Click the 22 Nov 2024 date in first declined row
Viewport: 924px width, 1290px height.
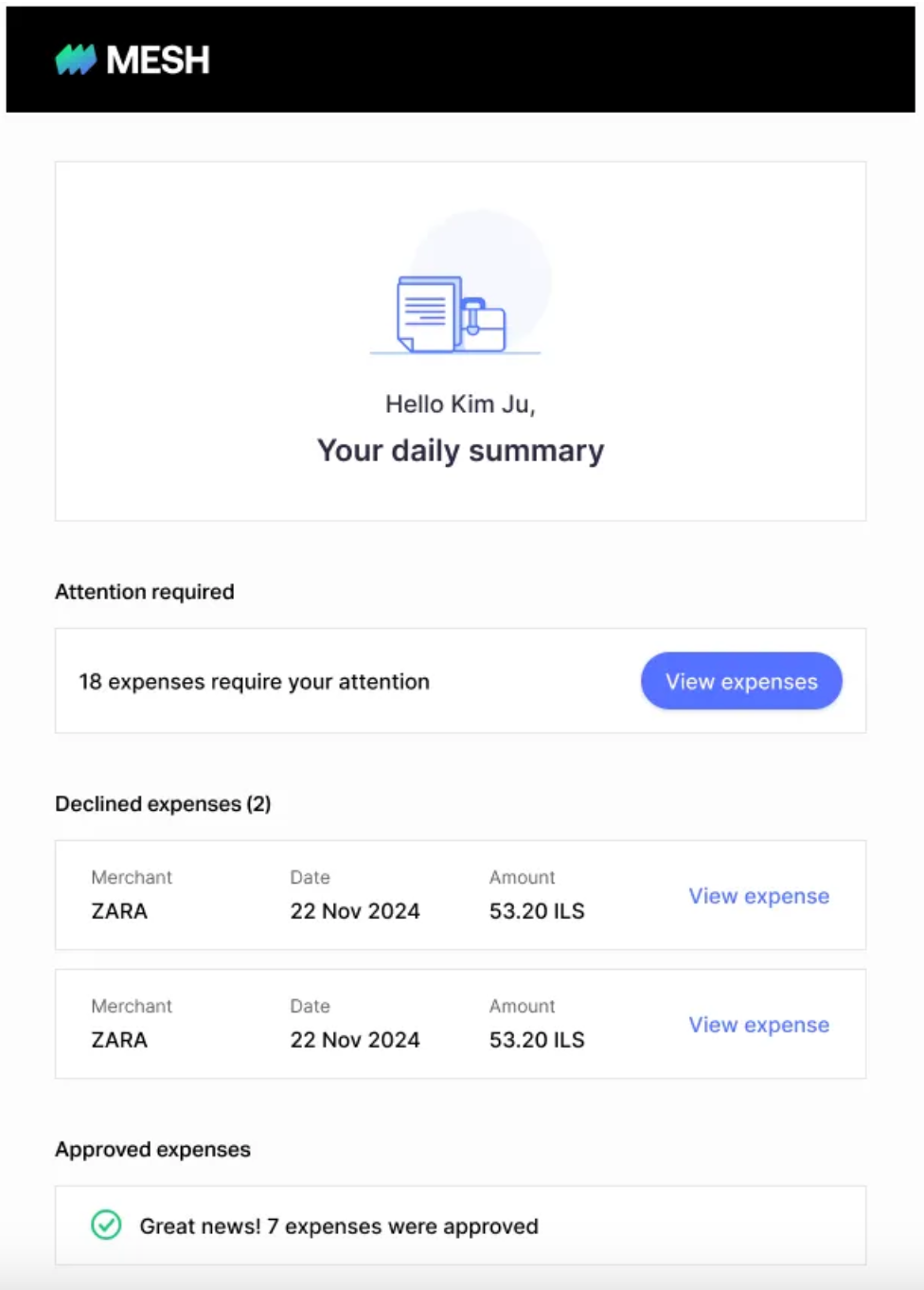tap(354, 911)
